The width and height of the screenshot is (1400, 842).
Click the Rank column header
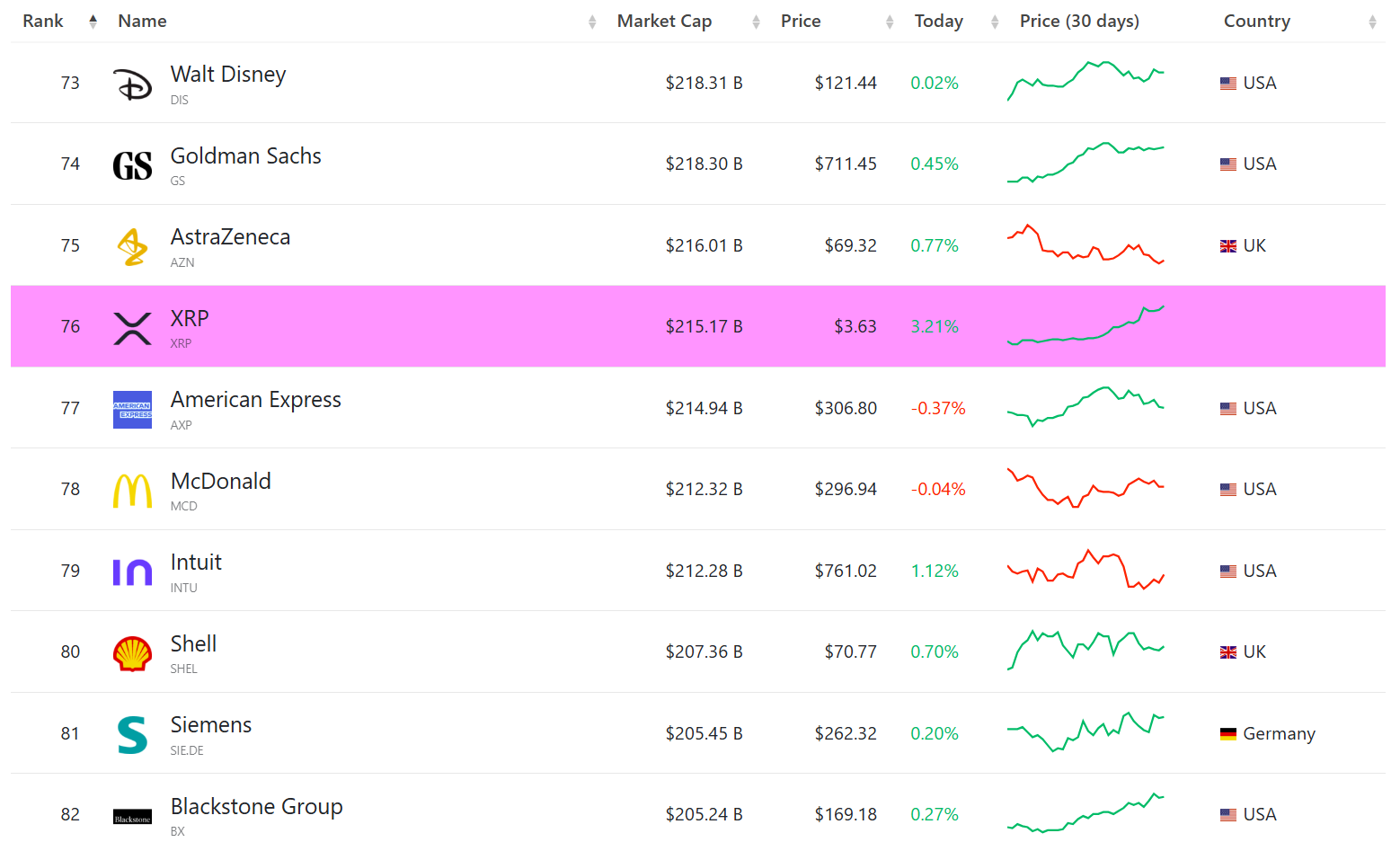[x=43, y=21]
